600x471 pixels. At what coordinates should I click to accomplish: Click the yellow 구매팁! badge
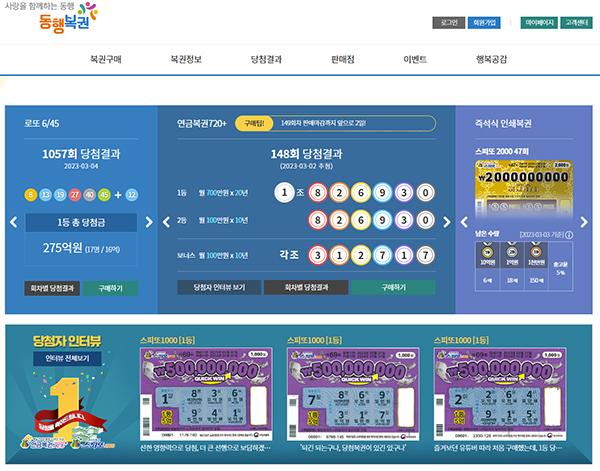(254, 123)
